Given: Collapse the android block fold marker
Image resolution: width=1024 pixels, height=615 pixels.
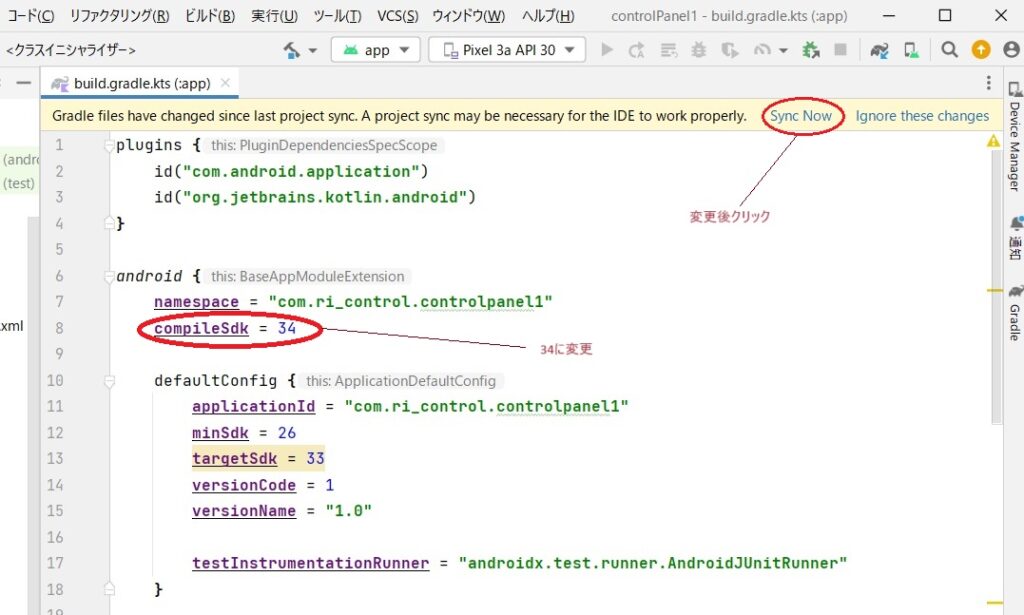Looking at the screenshot, I should (x=108, y=276).
